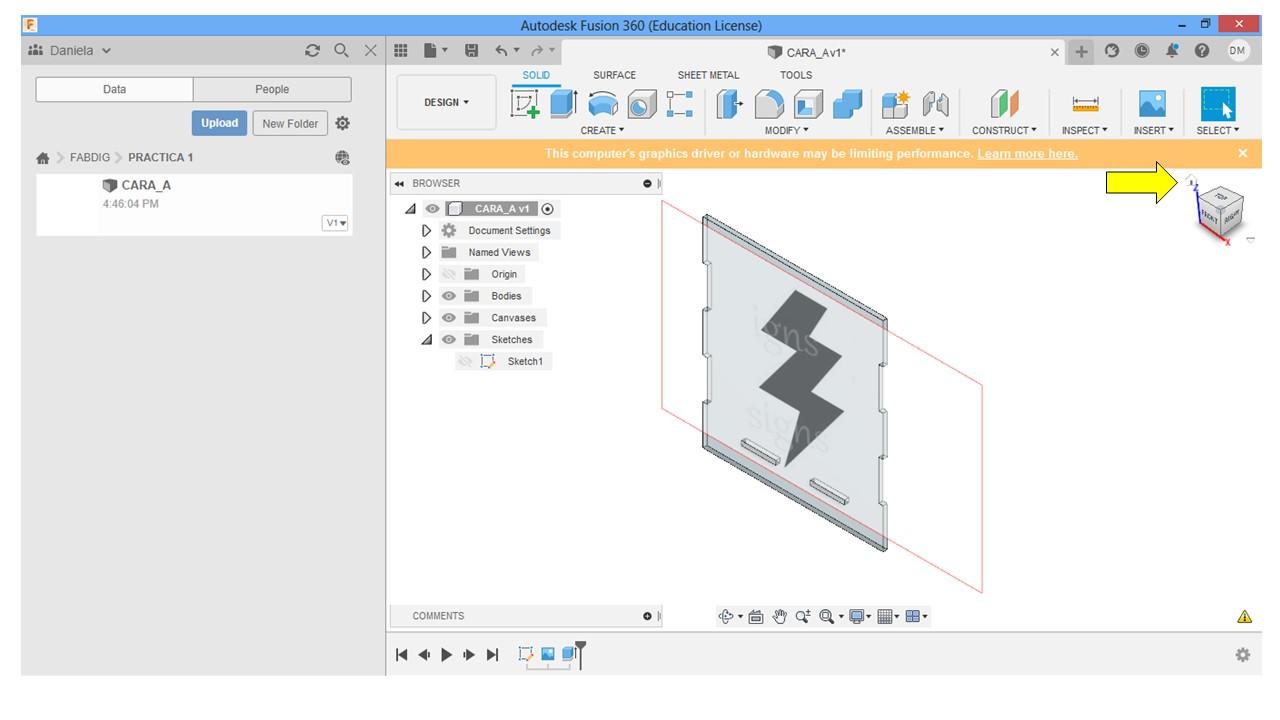Viewport: 1280px width, 720px height.
Task: Click the Pan hand tool
Action: (x=780, y=617)
